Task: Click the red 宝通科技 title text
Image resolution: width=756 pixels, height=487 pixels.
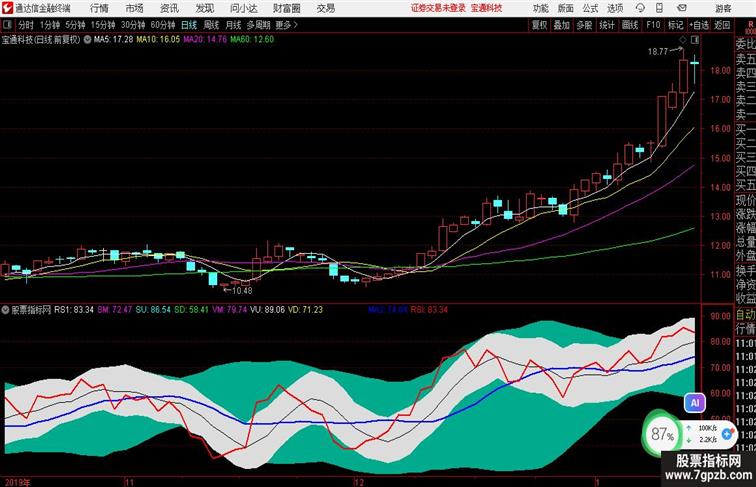Action: (x=486, y=8)
